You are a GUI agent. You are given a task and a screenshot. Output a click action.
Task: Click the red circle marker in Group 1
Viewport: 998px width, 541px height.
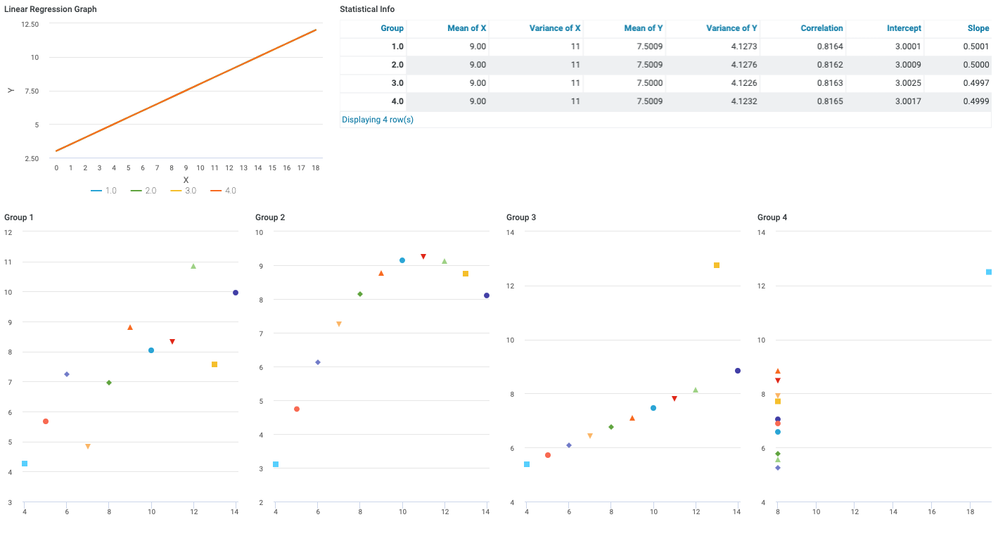click(46, 422)
